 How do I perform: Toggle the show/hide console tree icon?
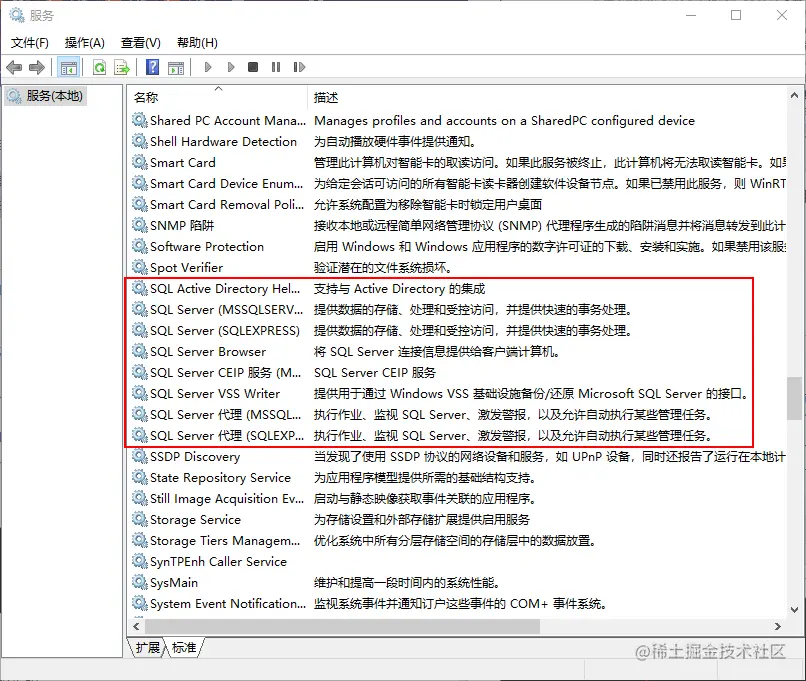[68, 67]
